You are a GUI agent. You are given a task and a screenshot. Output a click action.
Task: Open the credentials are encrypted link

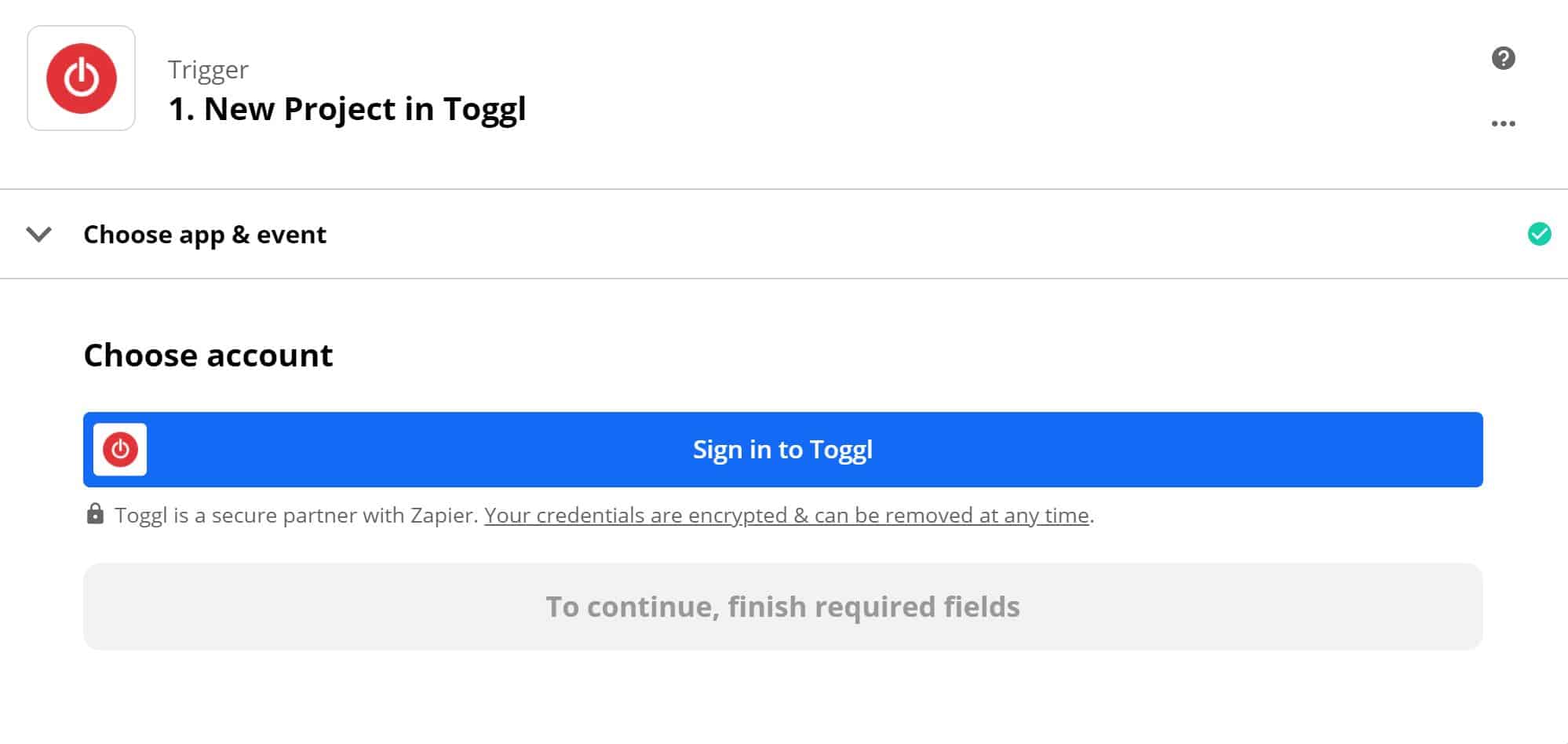[786, 515]
